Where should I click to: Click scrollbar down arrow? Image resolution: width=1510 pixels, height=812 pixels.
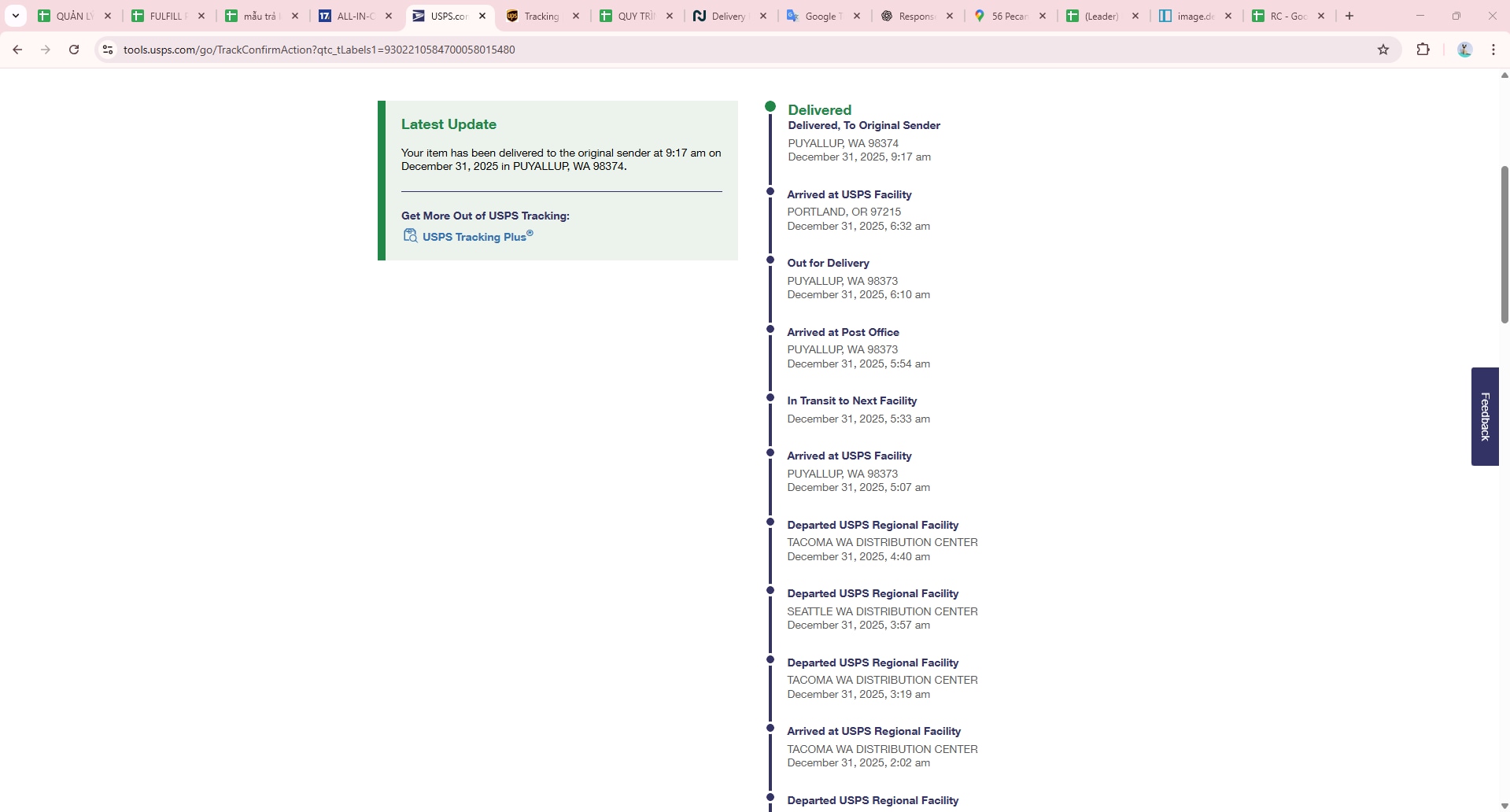(1504, 806)
